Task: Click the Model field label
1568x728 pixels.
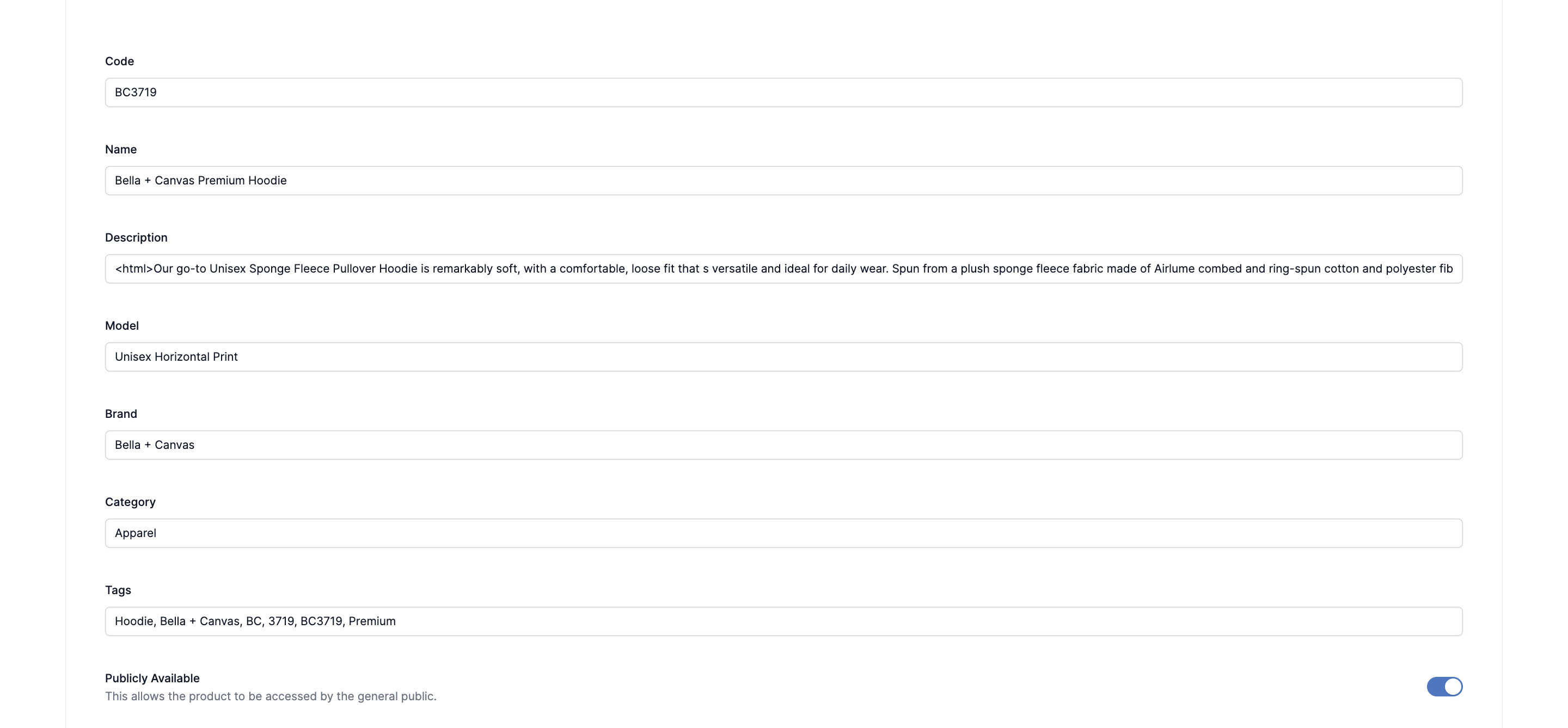Action: pyautogui.click(x=122, y=326)
